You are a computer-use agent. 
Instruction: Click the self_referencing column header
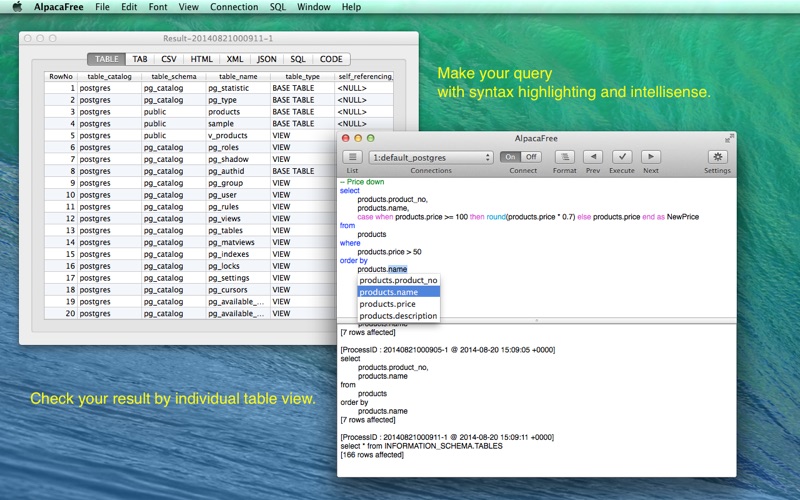[x=364, y=77]
